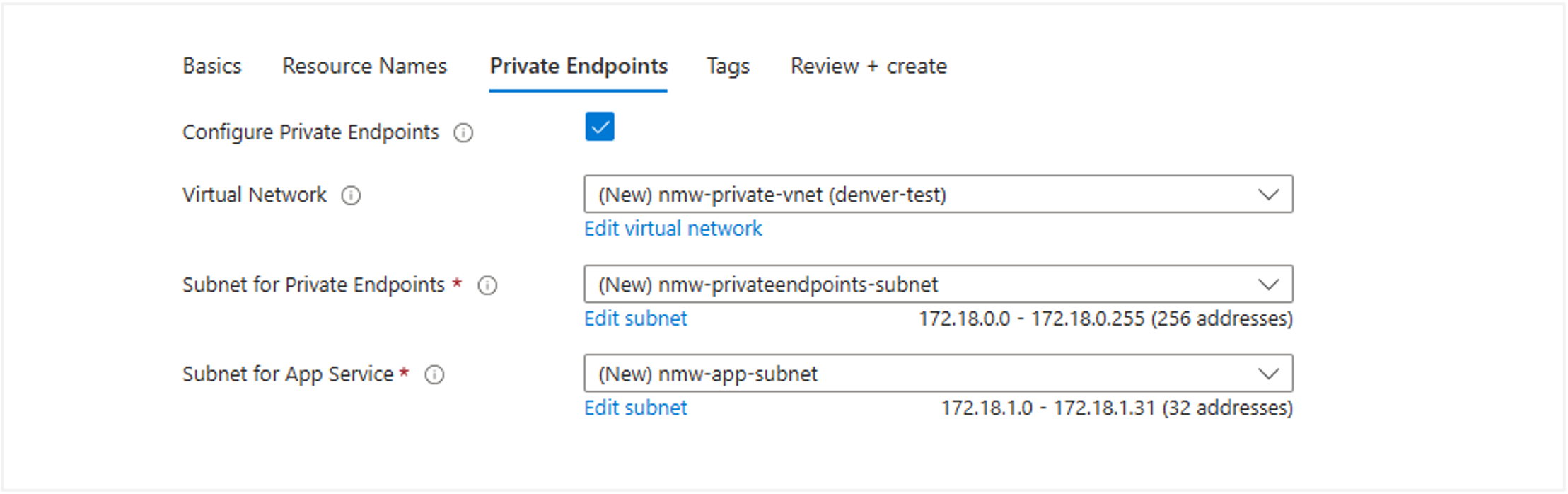Click info icon next to Configure Private Endpoints

pos(463,133)
